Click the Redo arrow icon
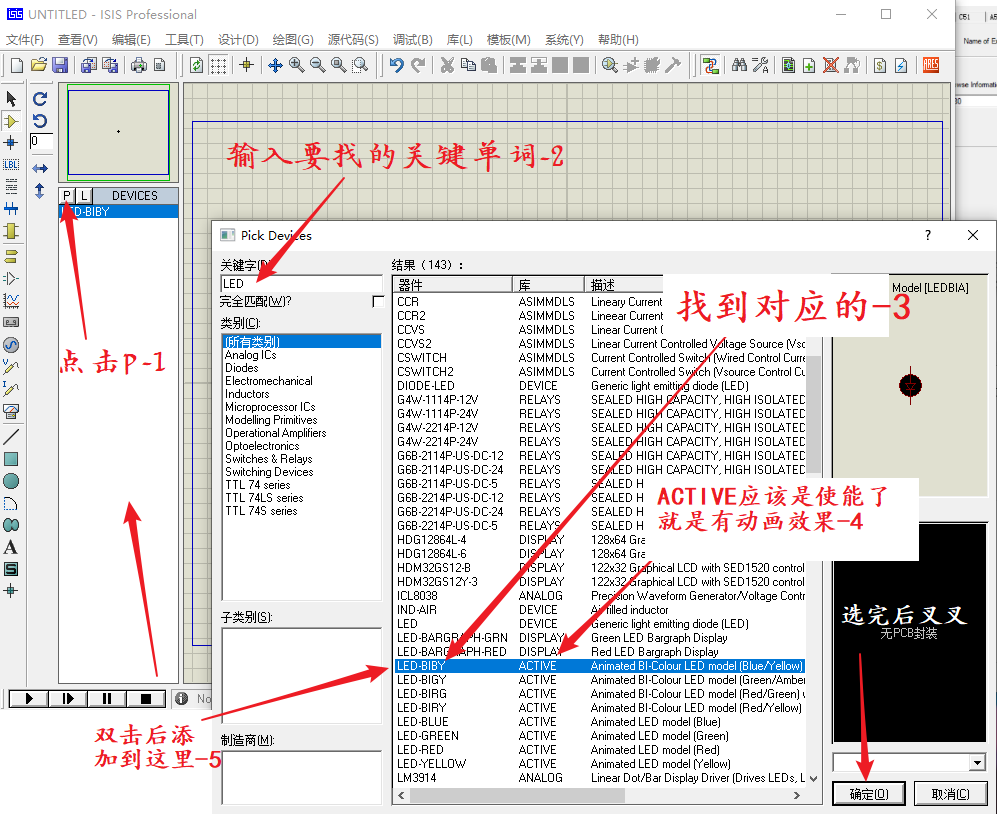Image resolution: width=997 pixels, height=814 pixels. 418,65
